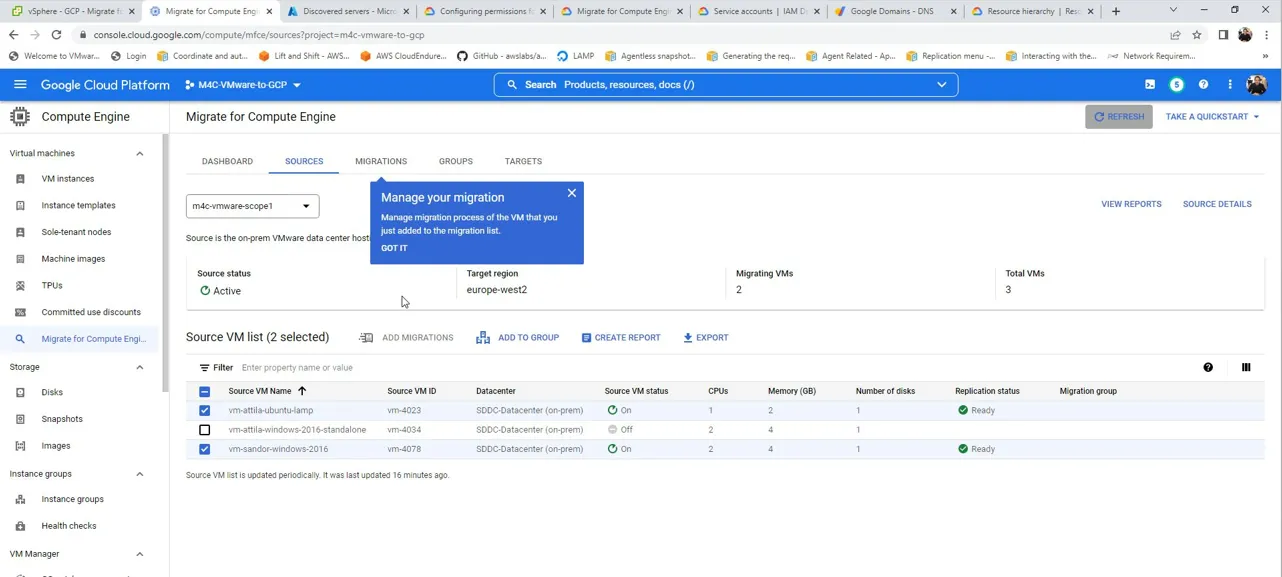The image size is (1282, 577).
Task: Uncheck vm-attila-ubuntu-lamp row checkbox
Action: [x=205, y=411]
